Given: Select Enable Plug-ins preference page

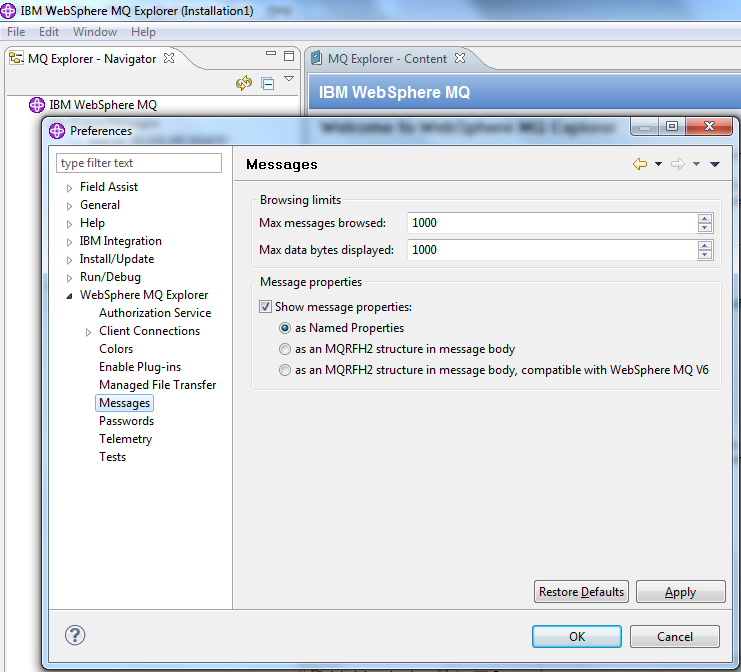Looking at the screenshot, I should point(140,367).
